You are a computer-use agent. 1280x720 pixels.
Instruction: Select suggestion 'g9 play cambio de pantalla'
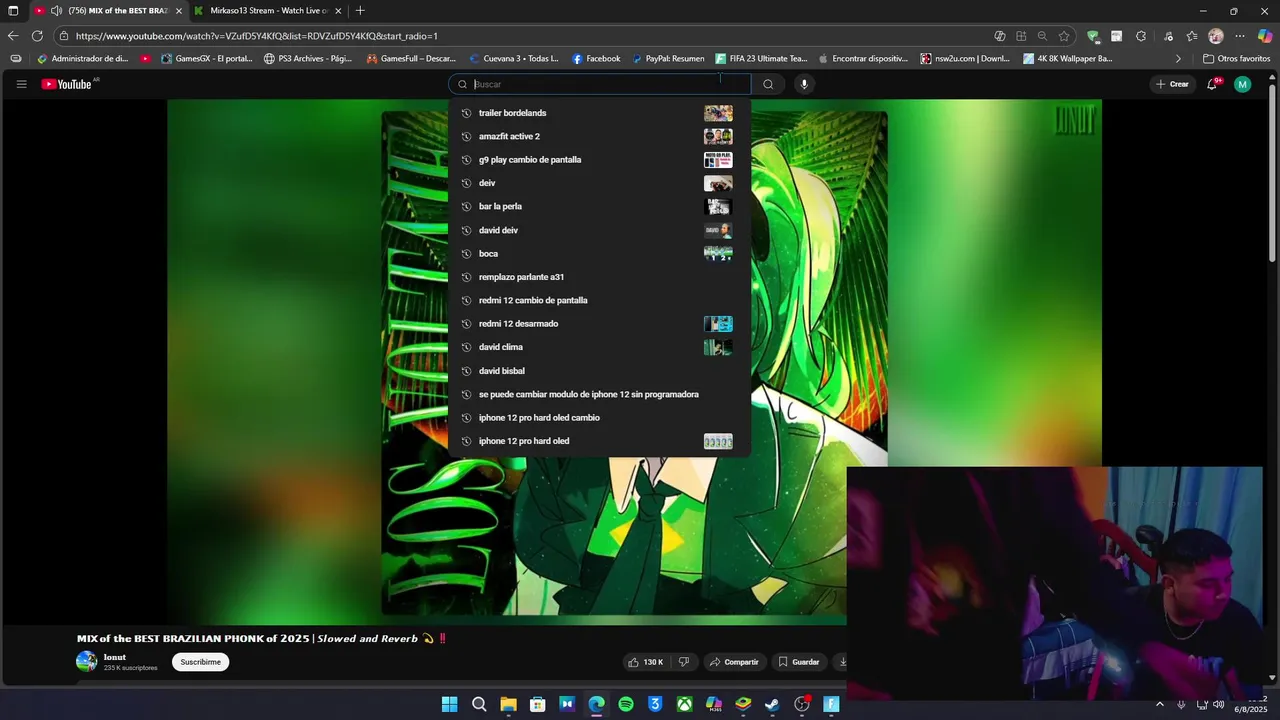(599, 160)
